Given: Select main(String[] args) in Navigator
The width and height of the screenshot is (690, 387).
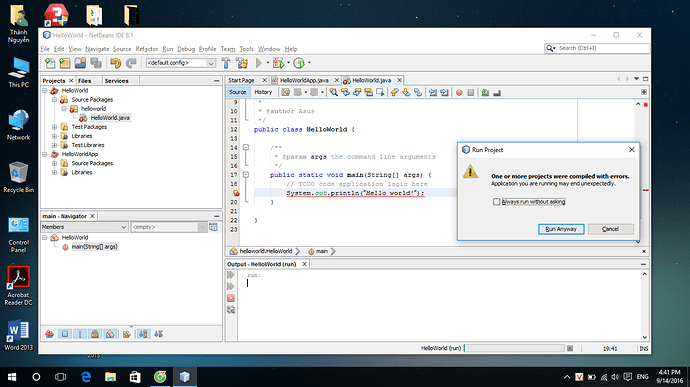Looking at the screenshot, I should [95, 247].
